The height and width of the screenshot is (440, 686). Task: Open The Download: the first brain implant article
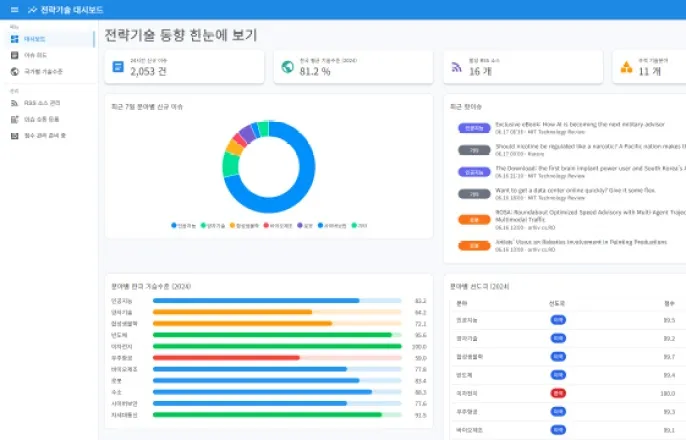coord(590,168)
